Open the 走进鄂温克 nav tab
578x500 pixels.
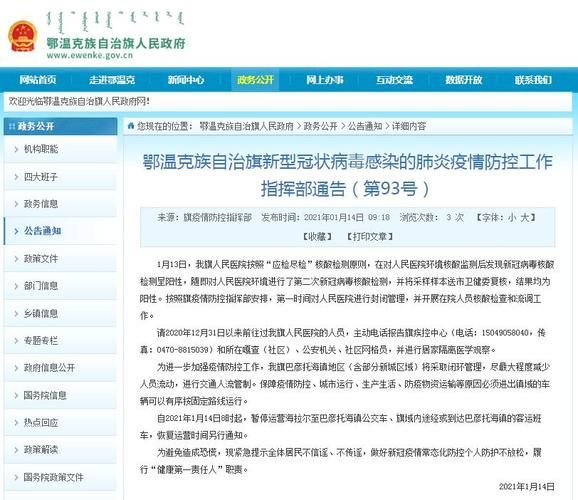tap(112, 80)
